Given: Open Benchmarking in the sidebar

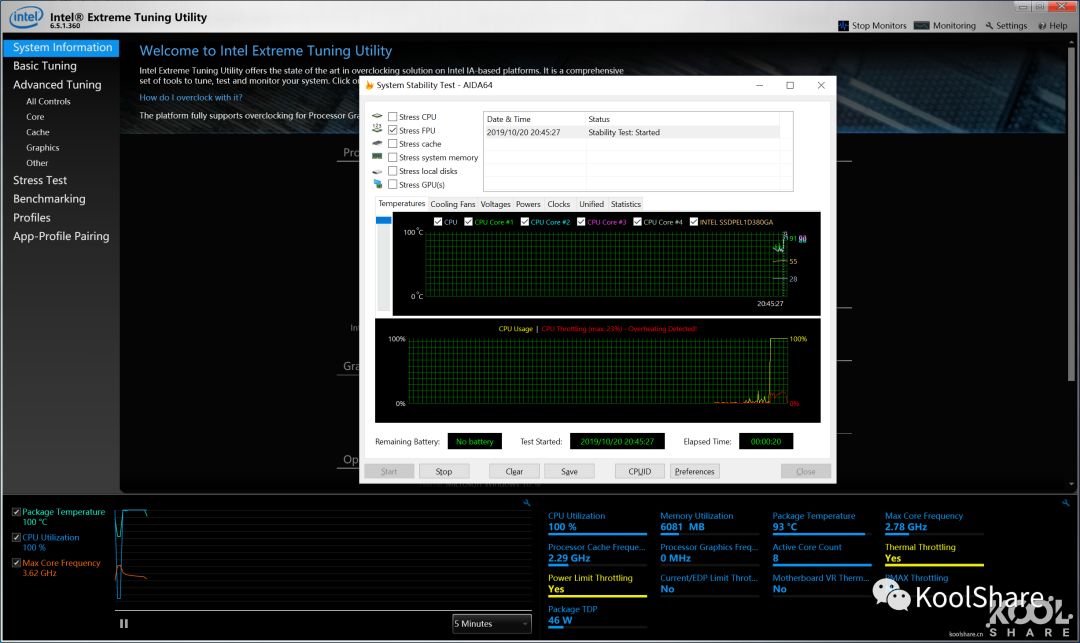Looking at the screenshot, I should click(49, 199).
